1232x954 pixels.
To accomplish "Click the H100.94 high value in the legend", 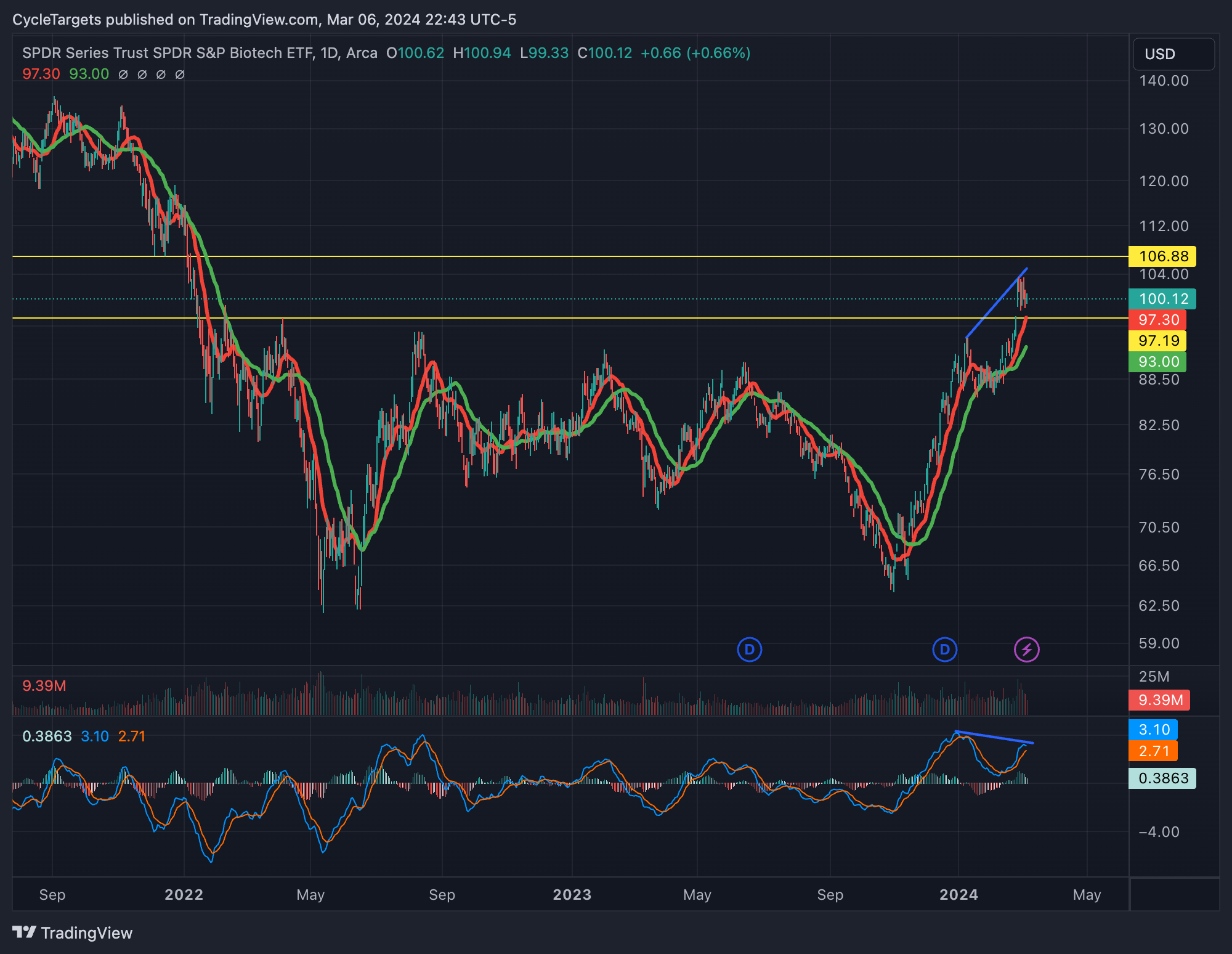I will (482, 53).
